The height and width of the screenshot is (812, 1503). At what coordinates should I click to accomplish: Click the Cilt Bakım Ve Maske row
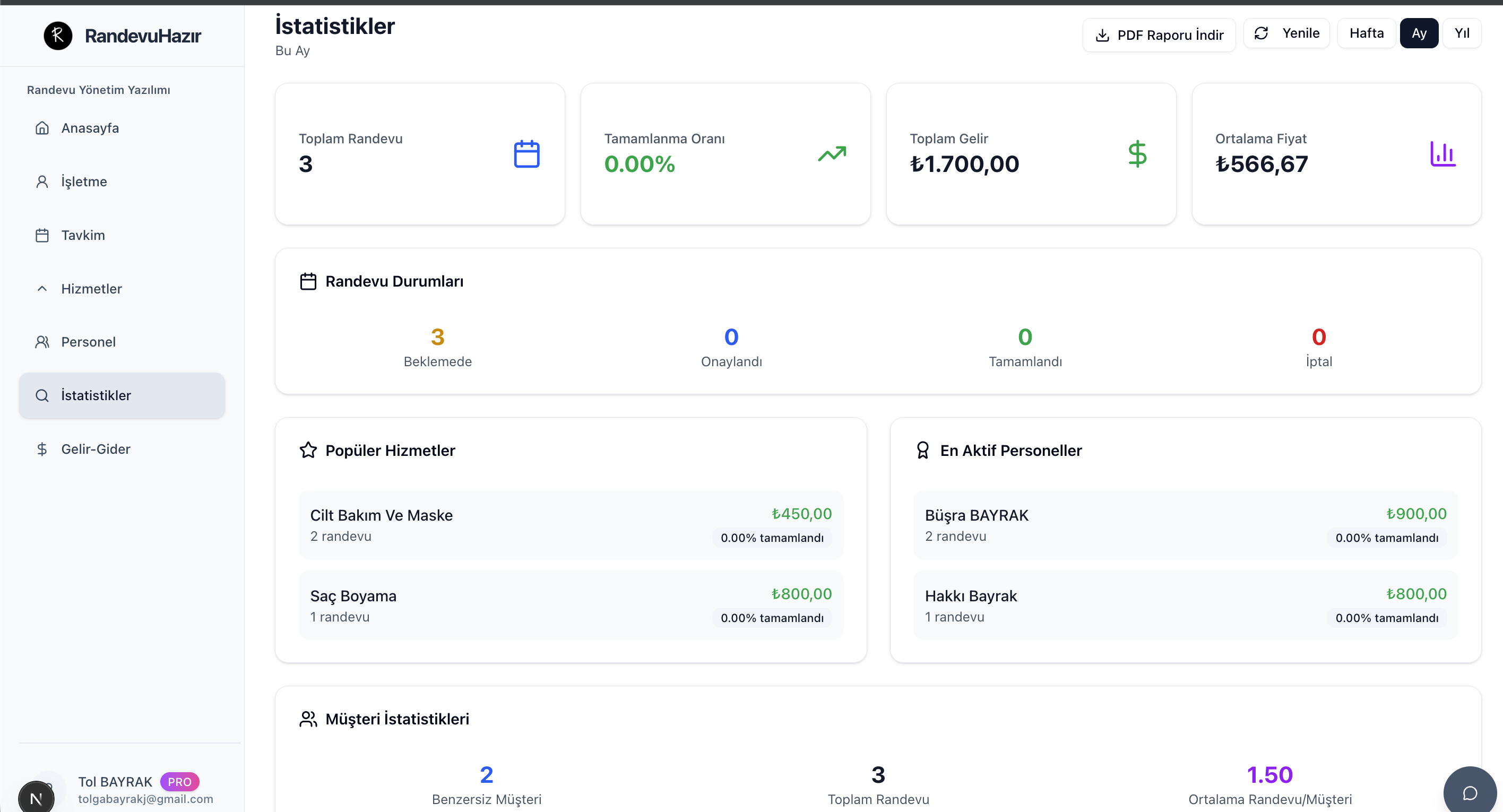point(571,525)
